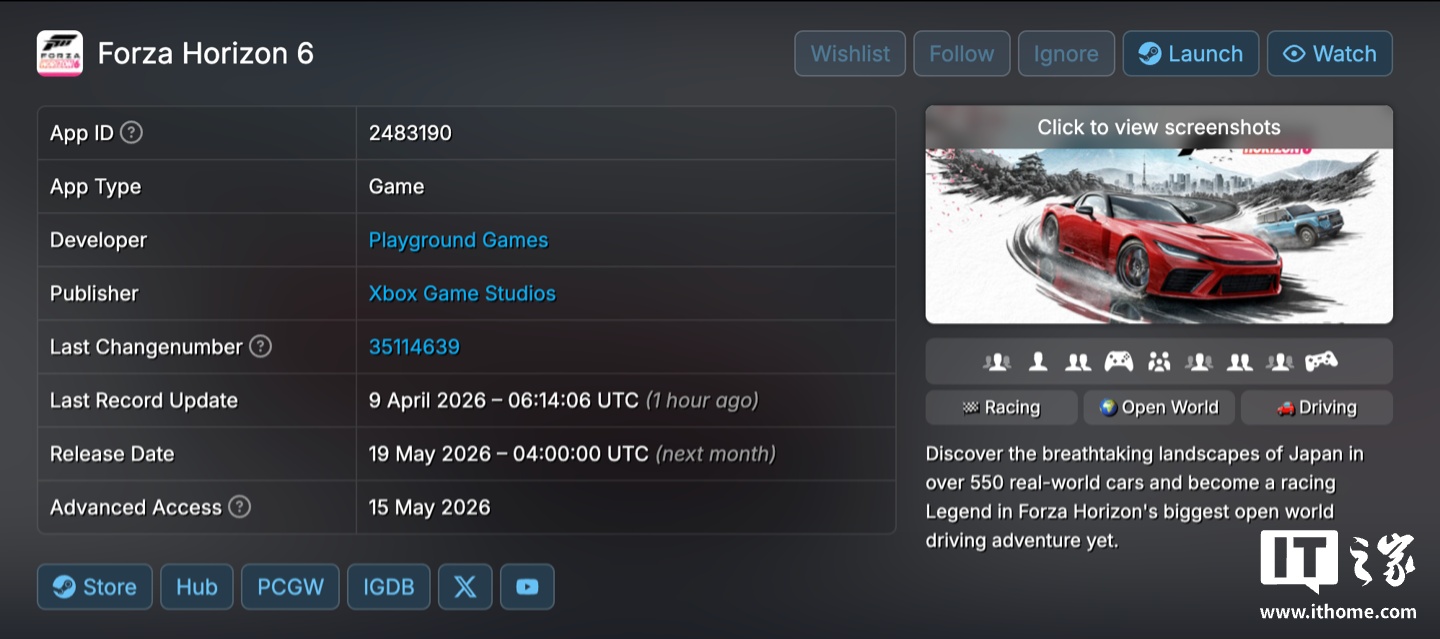Click the family sharing group icon
This screenshot has width=1440, height=639.
pyautogui.click(x=1159, y=362)
